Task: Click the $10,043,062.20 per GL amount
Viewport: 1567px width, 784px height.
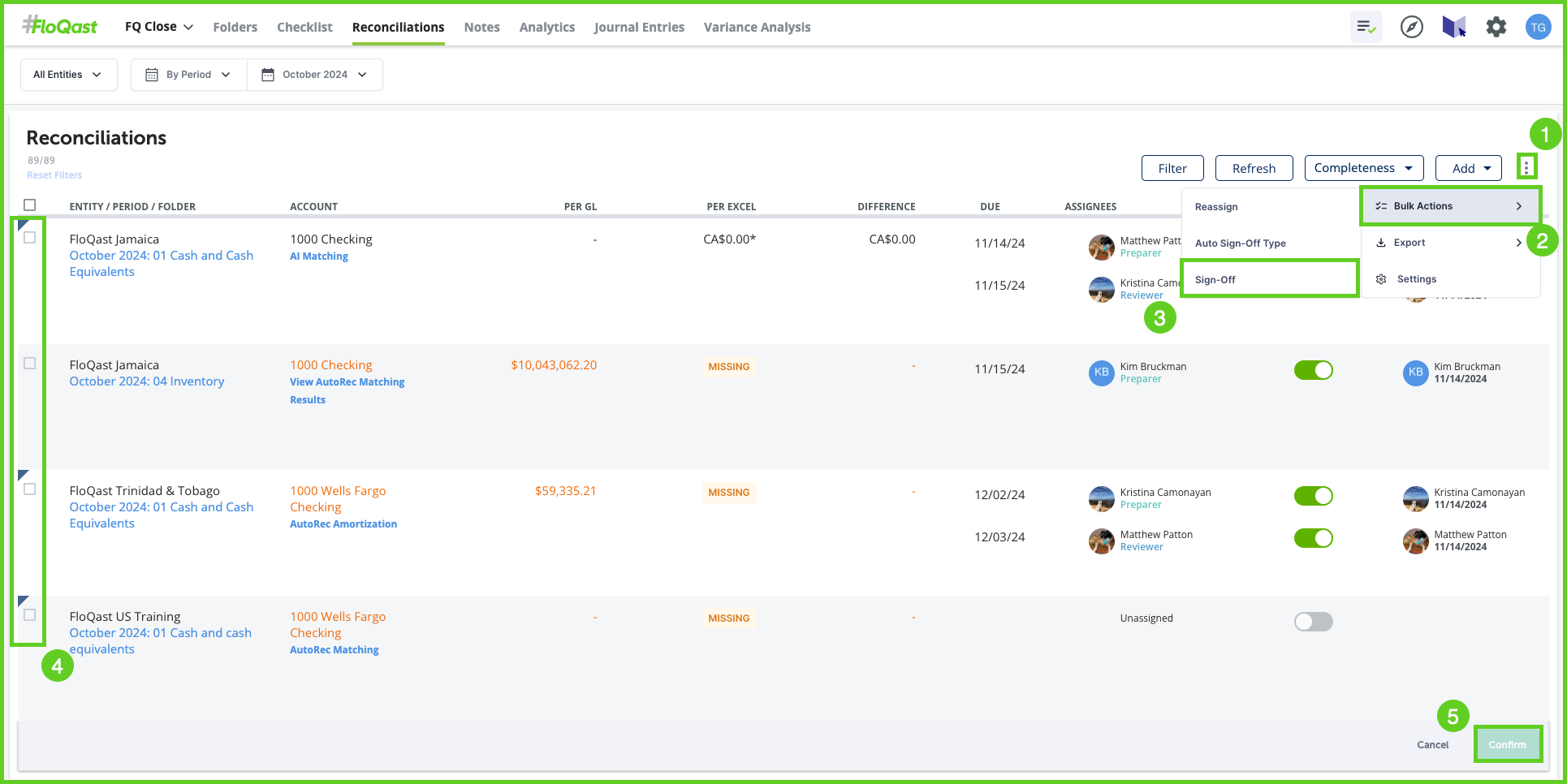Action: point(554,365)
